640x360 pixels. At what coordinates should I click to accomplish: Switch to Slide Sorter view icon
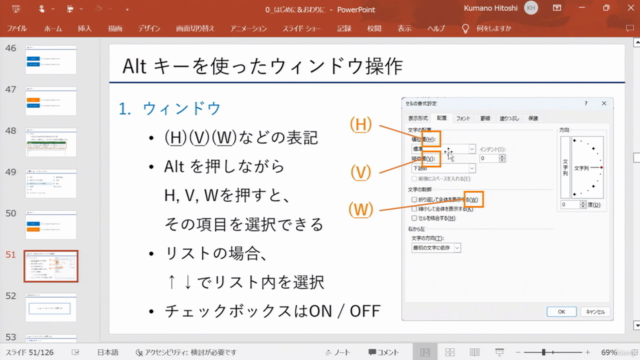click(450, 352)
